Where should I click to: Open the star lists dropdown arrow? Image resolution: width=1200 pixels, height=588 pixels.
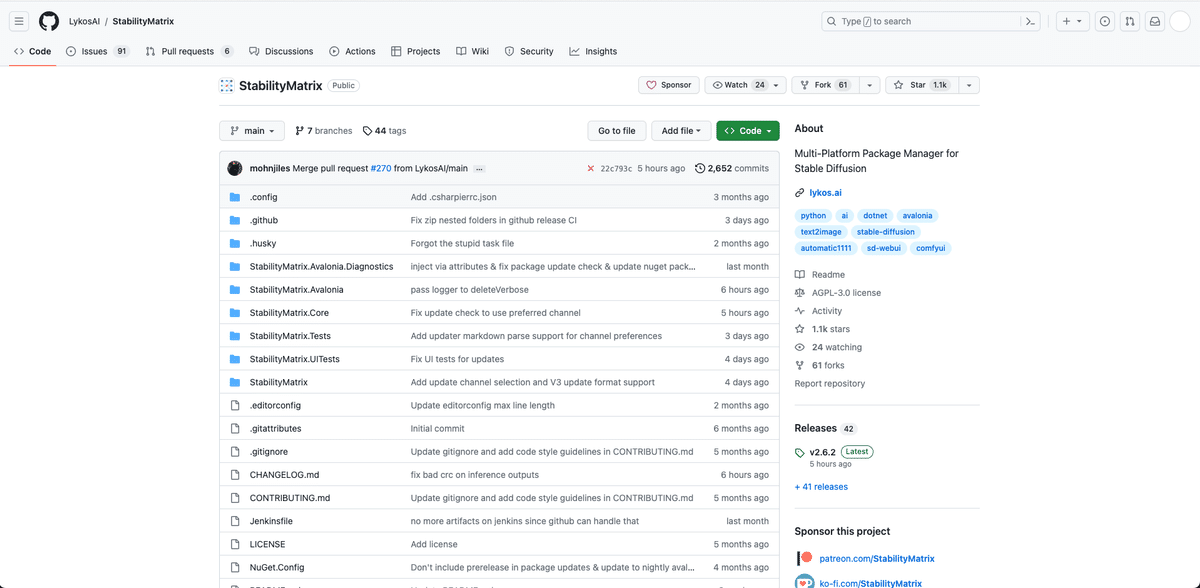(967, 85)
